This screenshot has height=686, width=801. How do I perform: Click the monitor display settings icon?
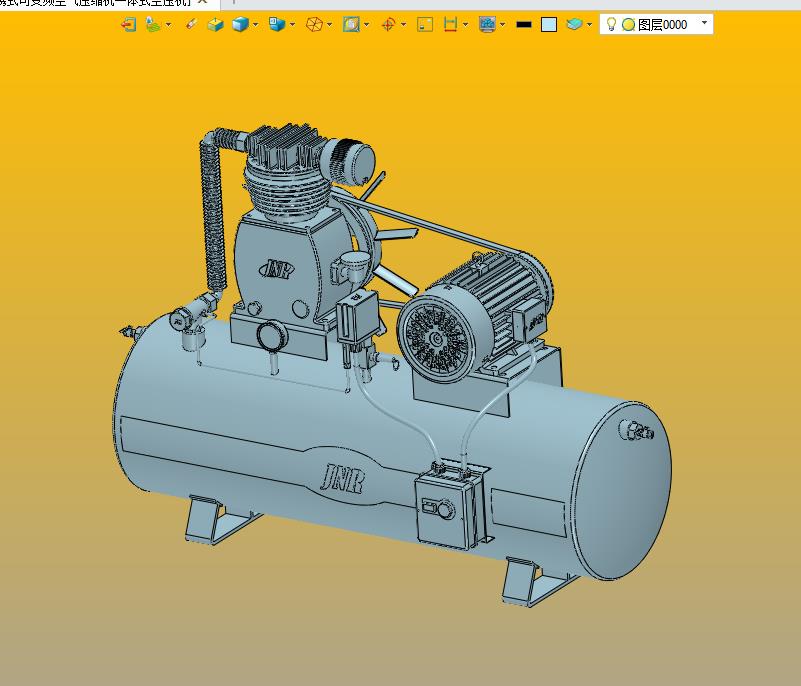pos(487,24)
